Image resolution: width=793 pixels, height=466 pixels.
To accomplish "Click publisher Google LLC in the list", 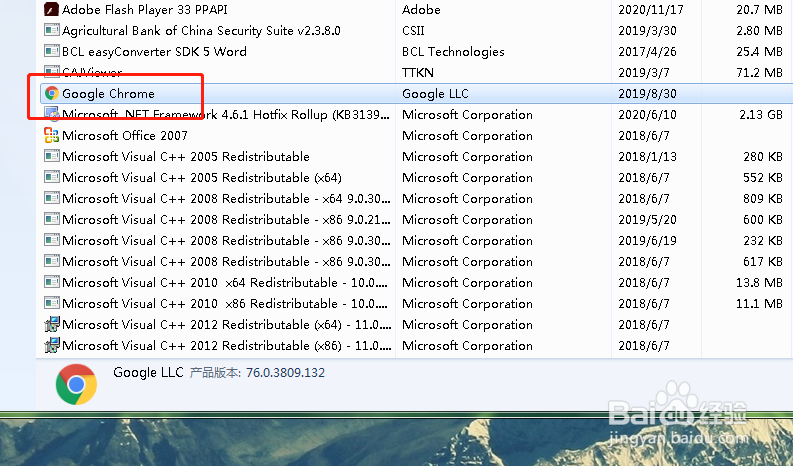I will pyautogui.click(x=435, y=94).
